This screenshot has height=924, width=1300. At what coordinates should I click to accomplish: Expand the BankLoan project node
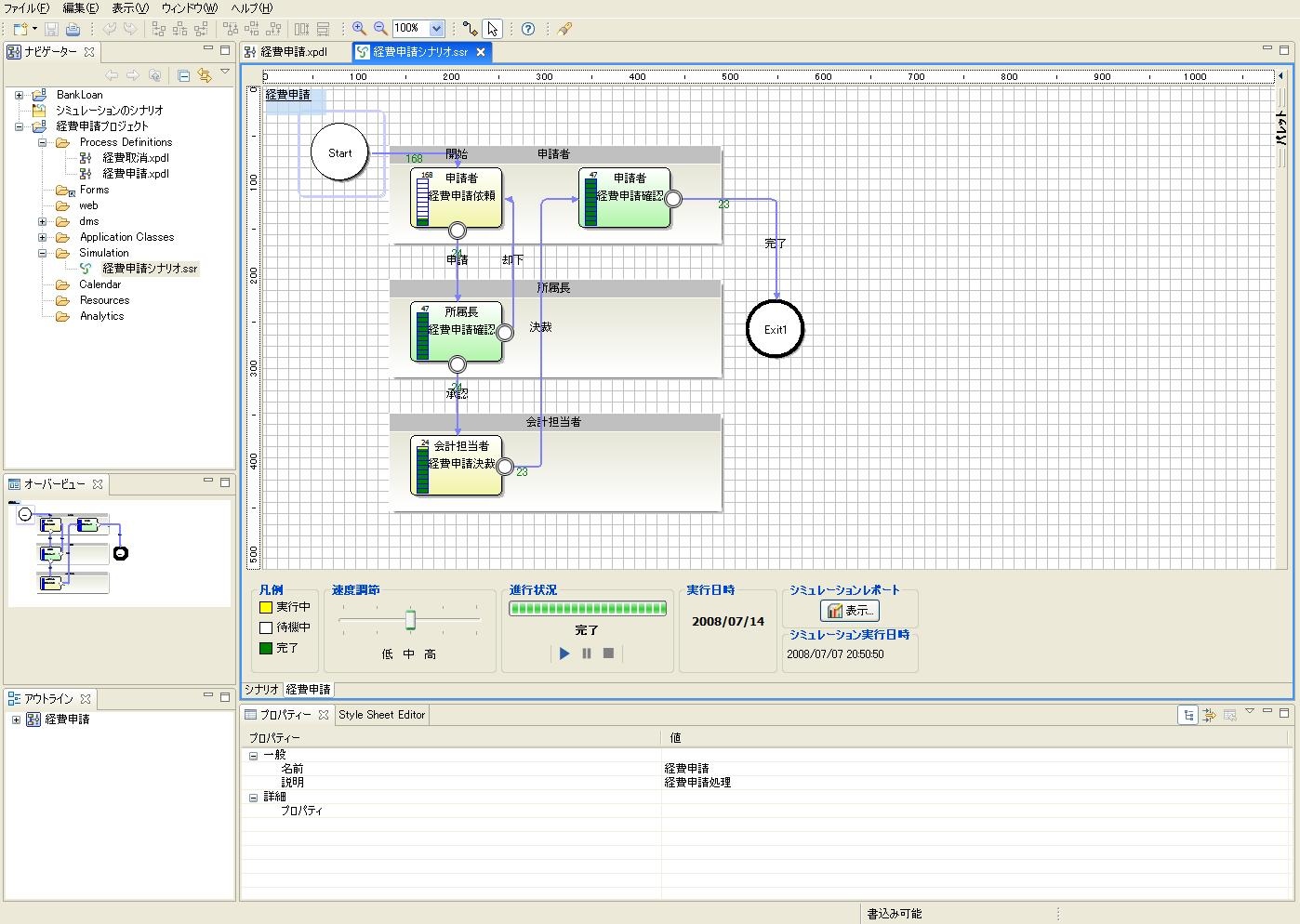(19, 95)
